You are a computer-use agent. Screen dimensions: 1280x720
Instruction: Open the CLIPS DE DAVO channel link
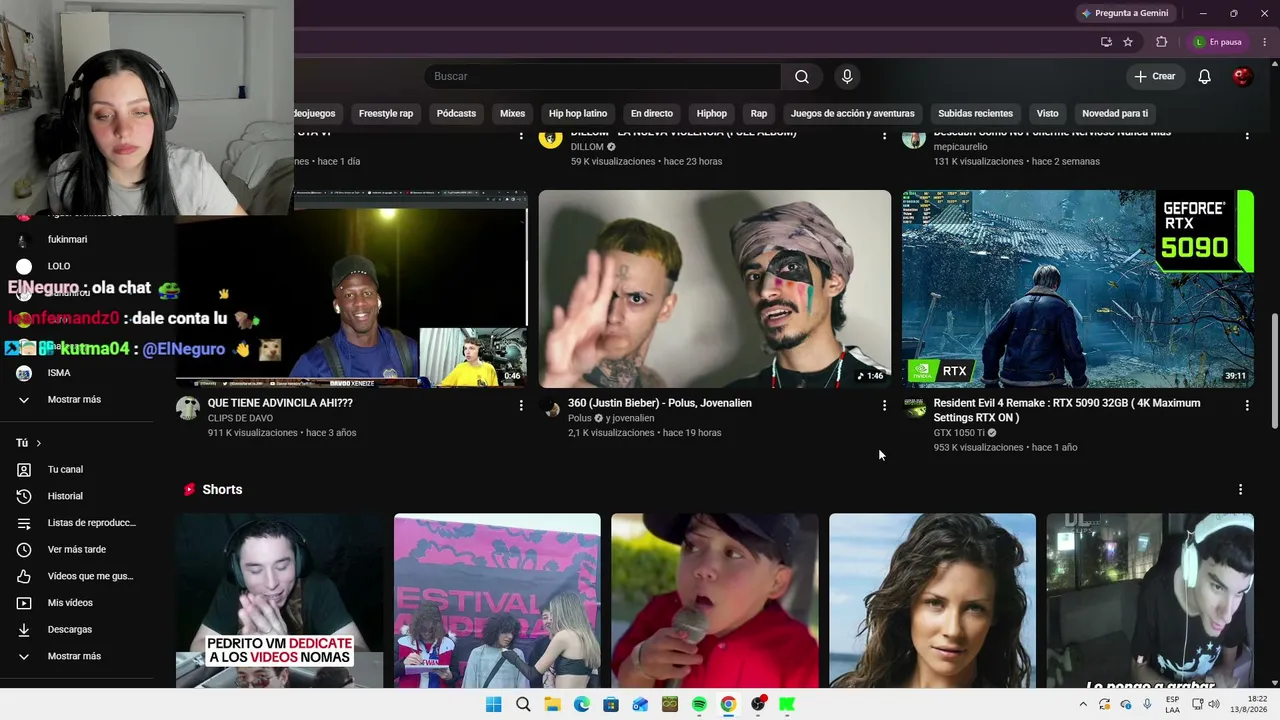tap(240, 418)
